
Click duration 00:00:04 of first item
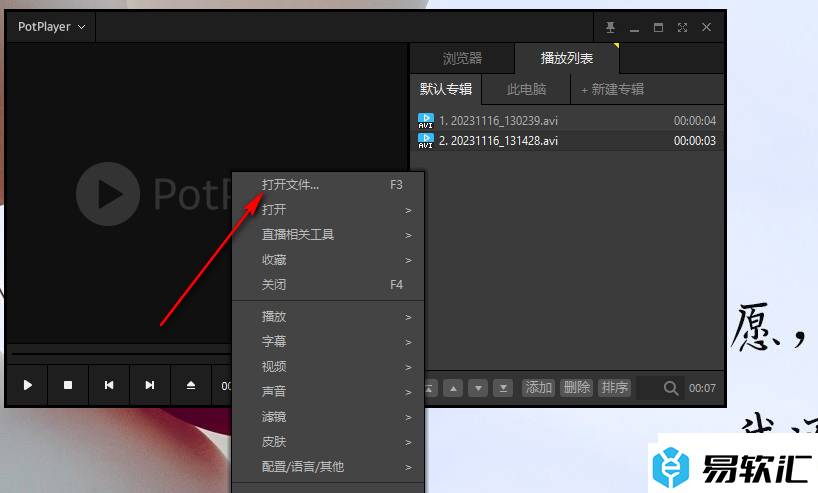[694, 121]
